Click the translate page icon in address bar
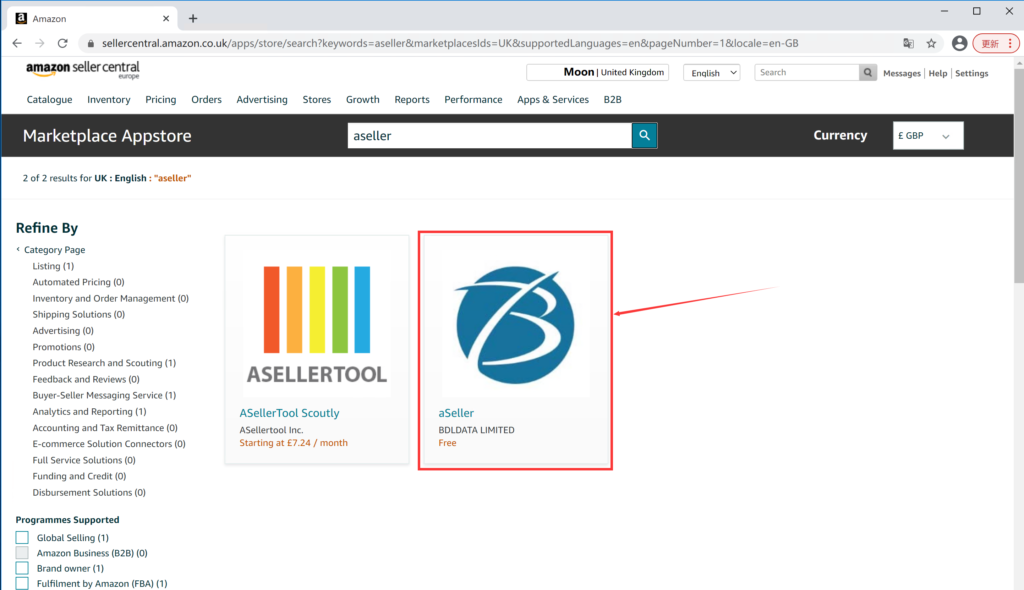The width and height of the screenshot is (1024, 590). pyautogui.click(x=908, y=43)
